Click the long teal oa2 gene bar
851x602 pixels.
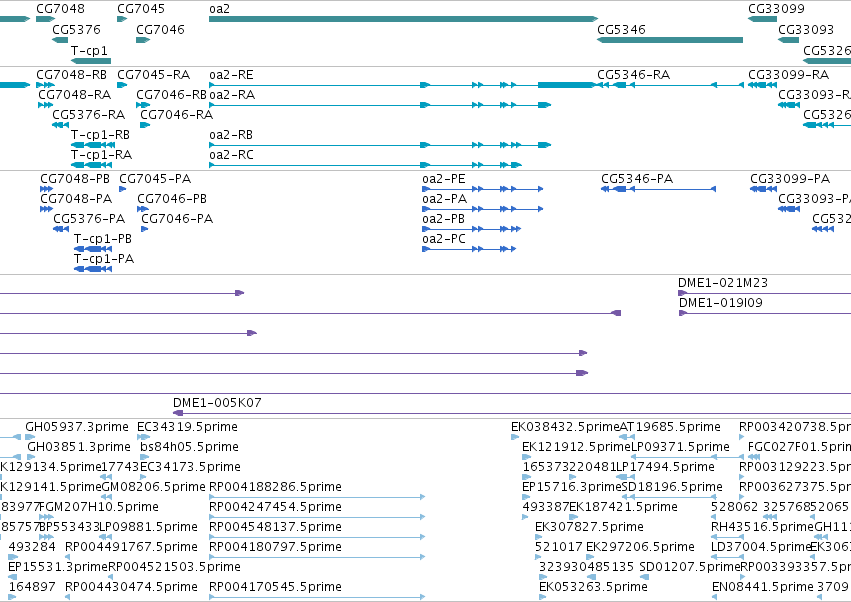[403, 19]
